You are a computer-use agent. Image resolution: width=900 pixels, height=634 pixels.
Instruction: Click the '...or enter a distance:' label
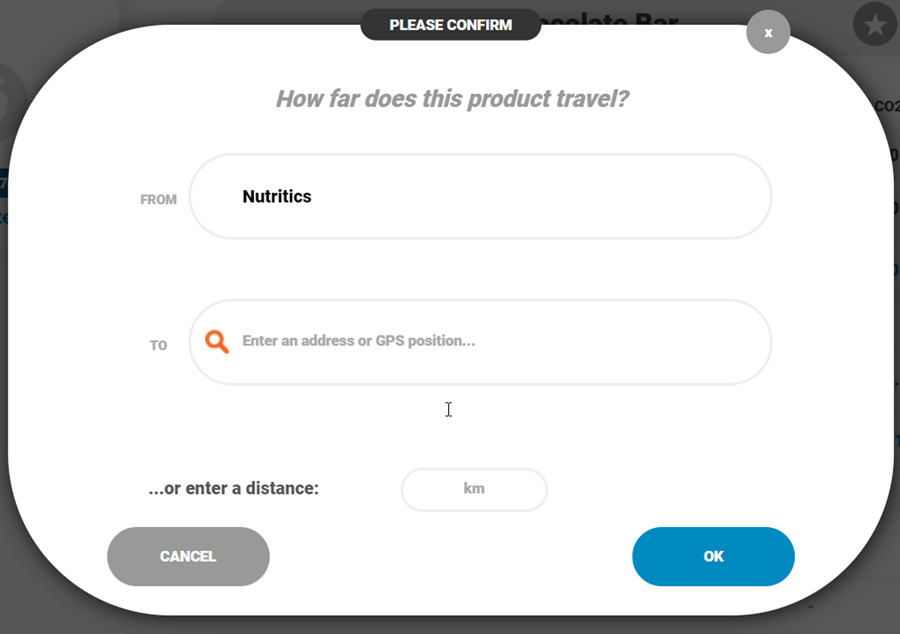click(x=234, y=488)
